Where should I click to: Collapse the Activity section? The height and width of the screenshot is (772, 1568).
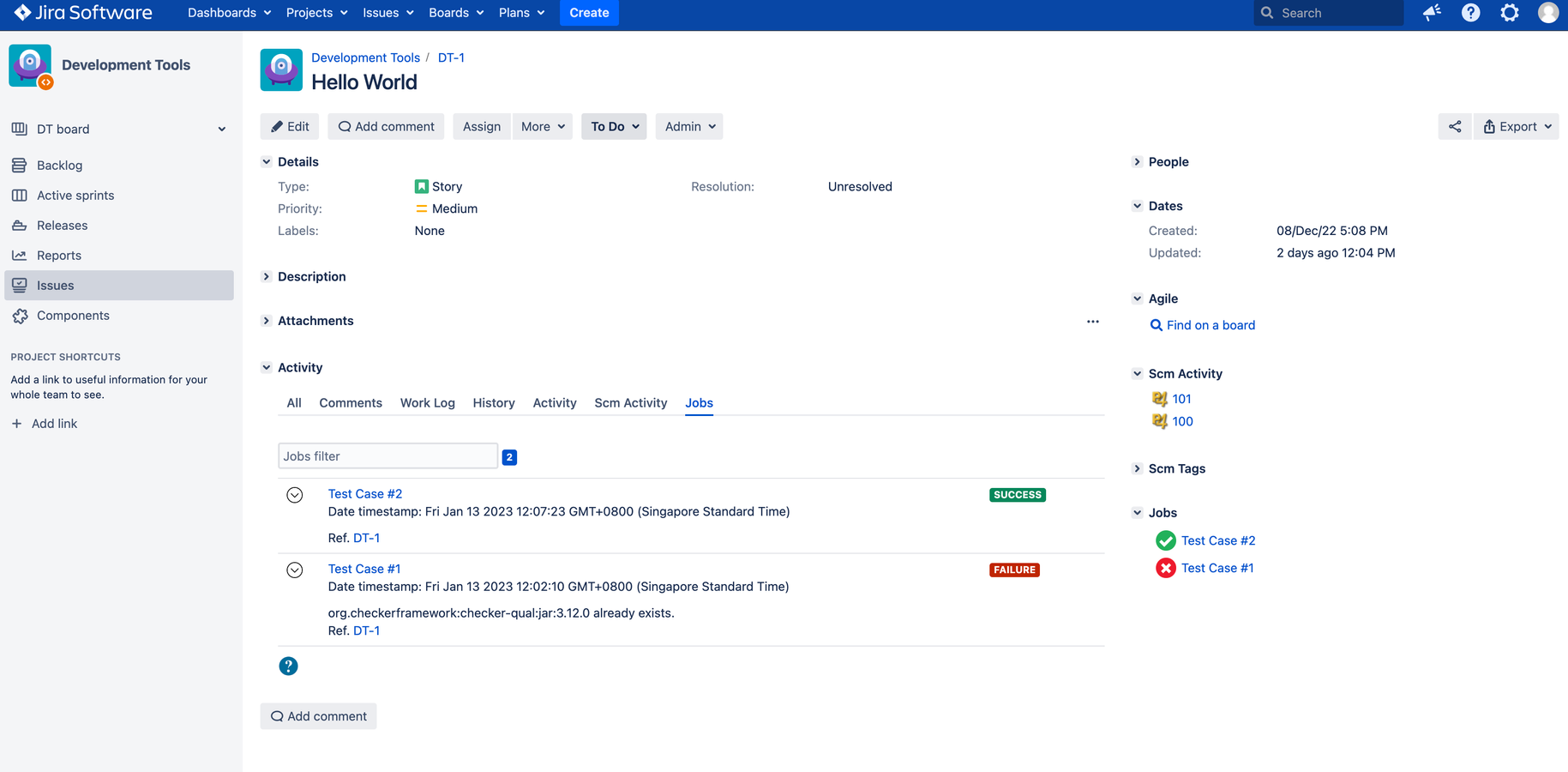267,367
